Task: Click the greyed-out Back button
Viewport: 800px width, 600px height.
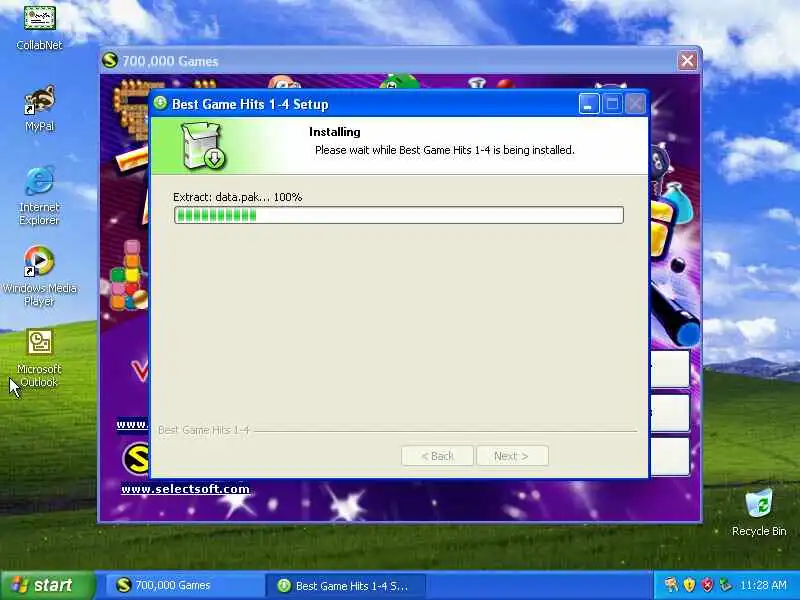Action: click(437, 456)
